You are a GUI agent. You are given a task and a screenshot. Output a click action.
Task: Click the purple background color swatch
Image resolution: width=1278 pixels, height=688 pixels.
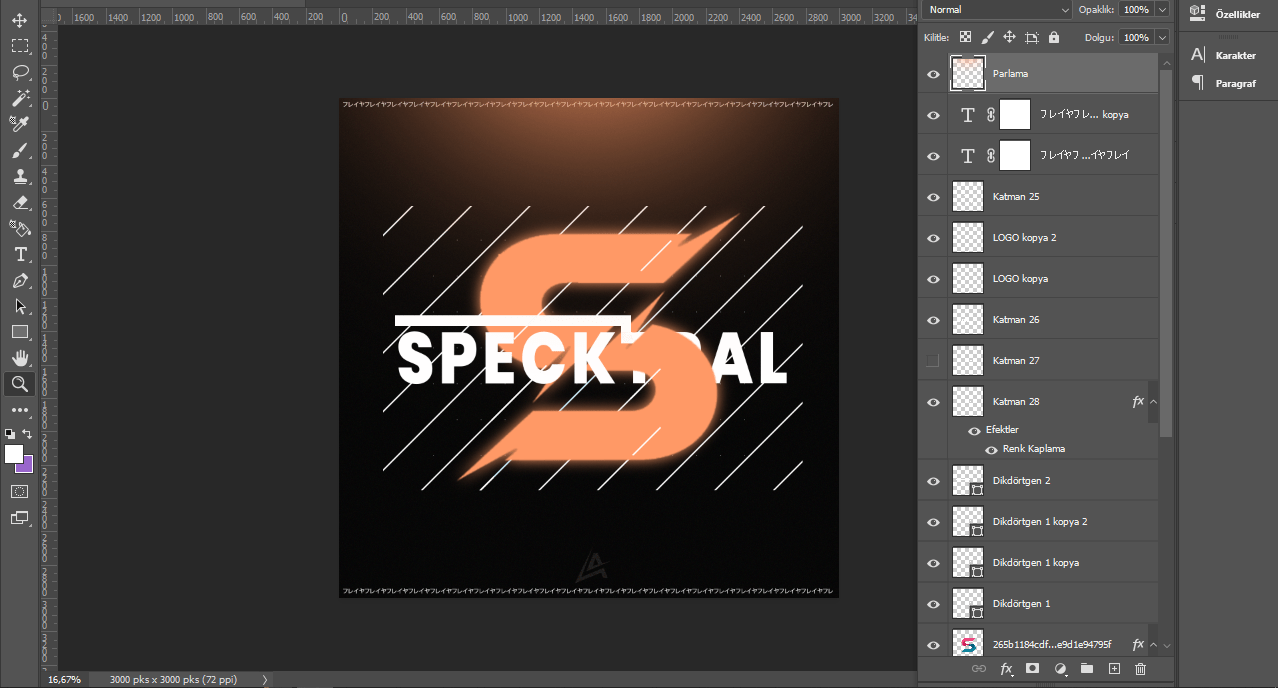27,466
